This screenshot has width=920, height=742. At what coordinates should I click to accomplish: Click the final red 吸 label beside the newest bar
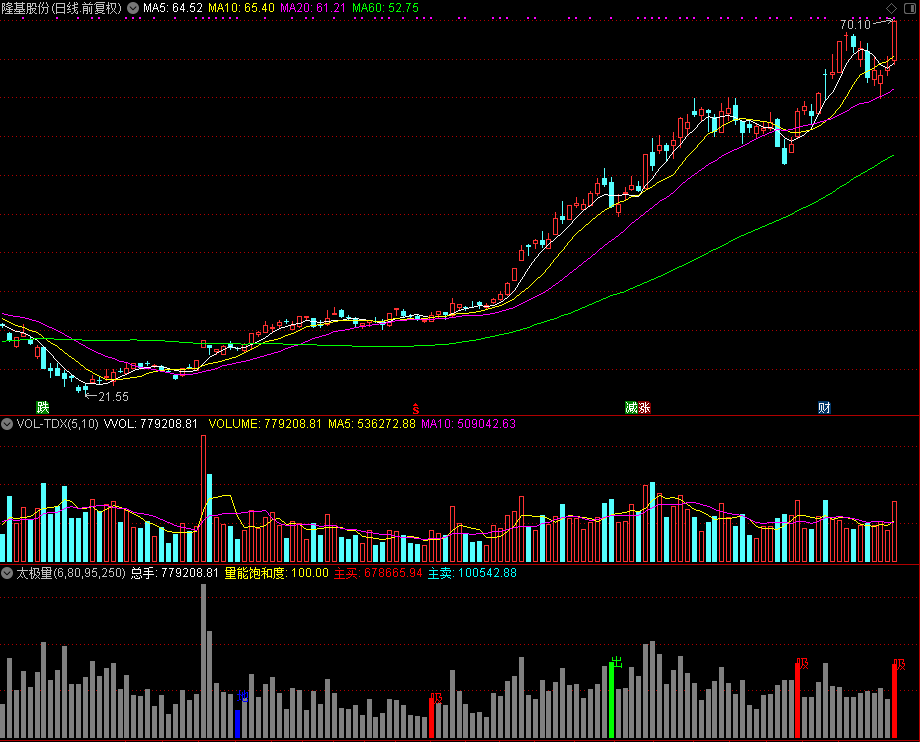pyautogui.click(x=899, y=665)
